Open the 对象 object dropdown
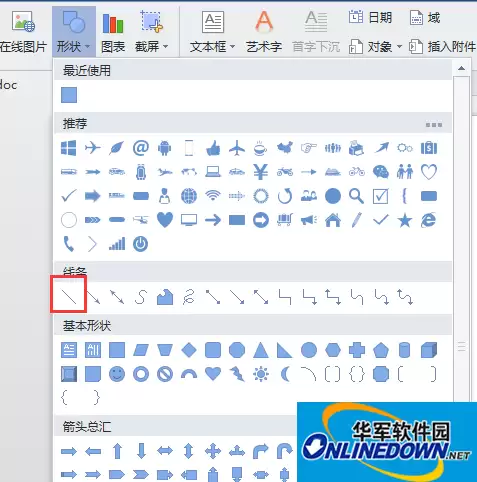Screen dimensions: 477x482 click(x=375, y=47)
